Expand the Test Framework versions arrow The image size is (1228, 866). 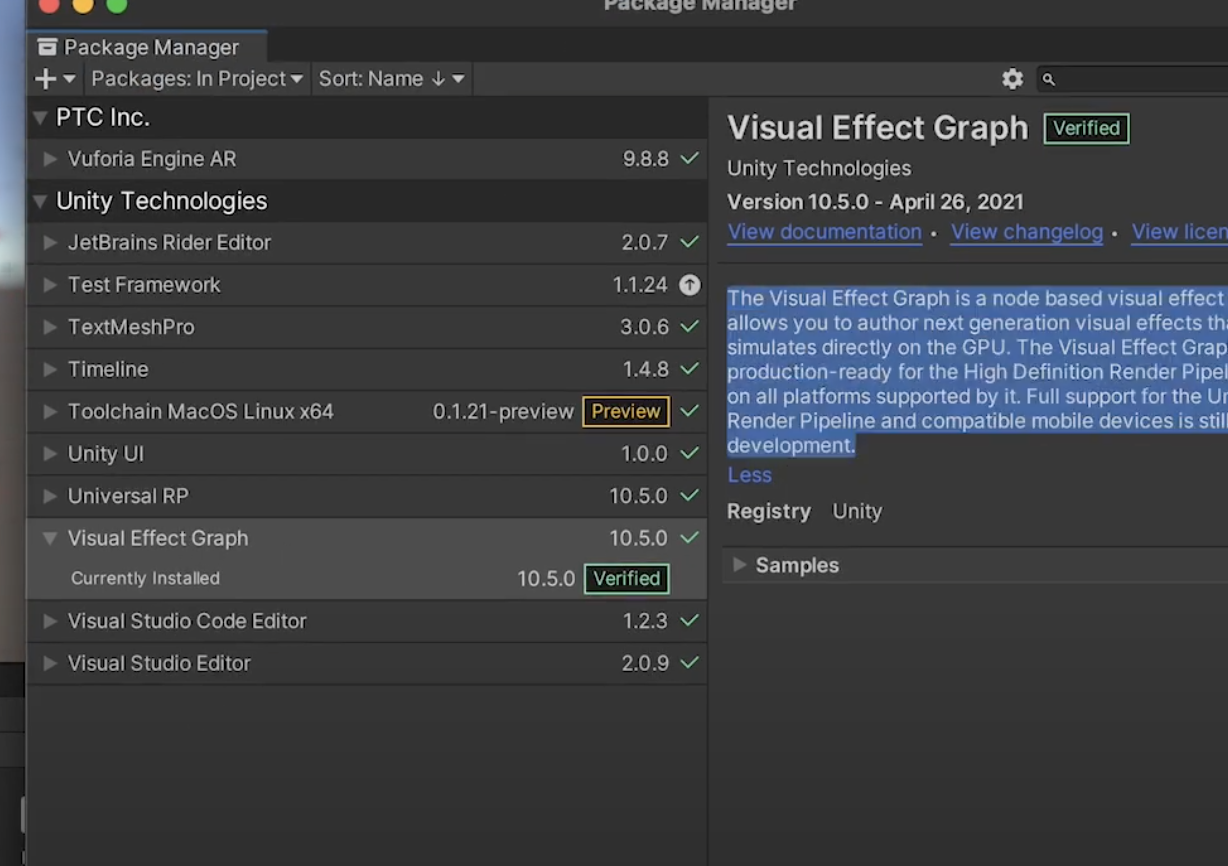pyautogui.click(x=49, y=285)
